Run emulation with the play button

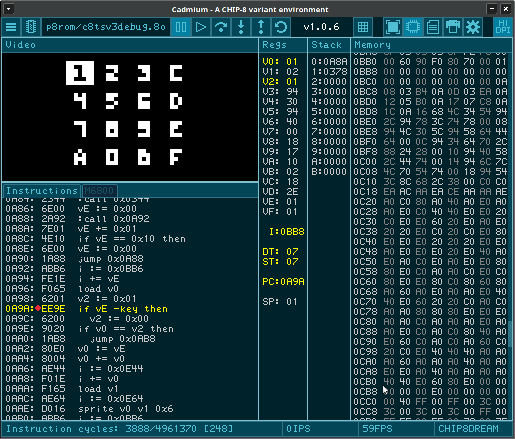click(x=201, y=27)
